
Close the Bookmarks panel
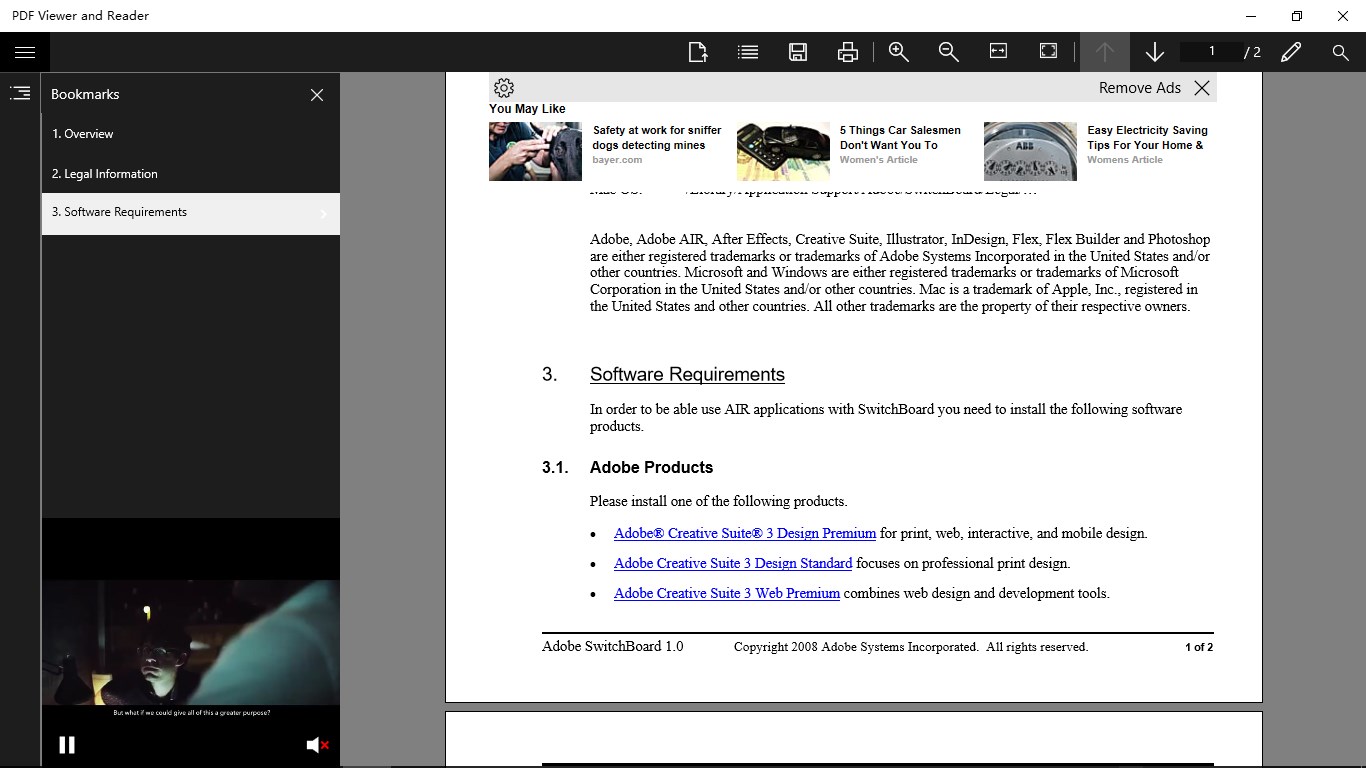coord(317,95)
